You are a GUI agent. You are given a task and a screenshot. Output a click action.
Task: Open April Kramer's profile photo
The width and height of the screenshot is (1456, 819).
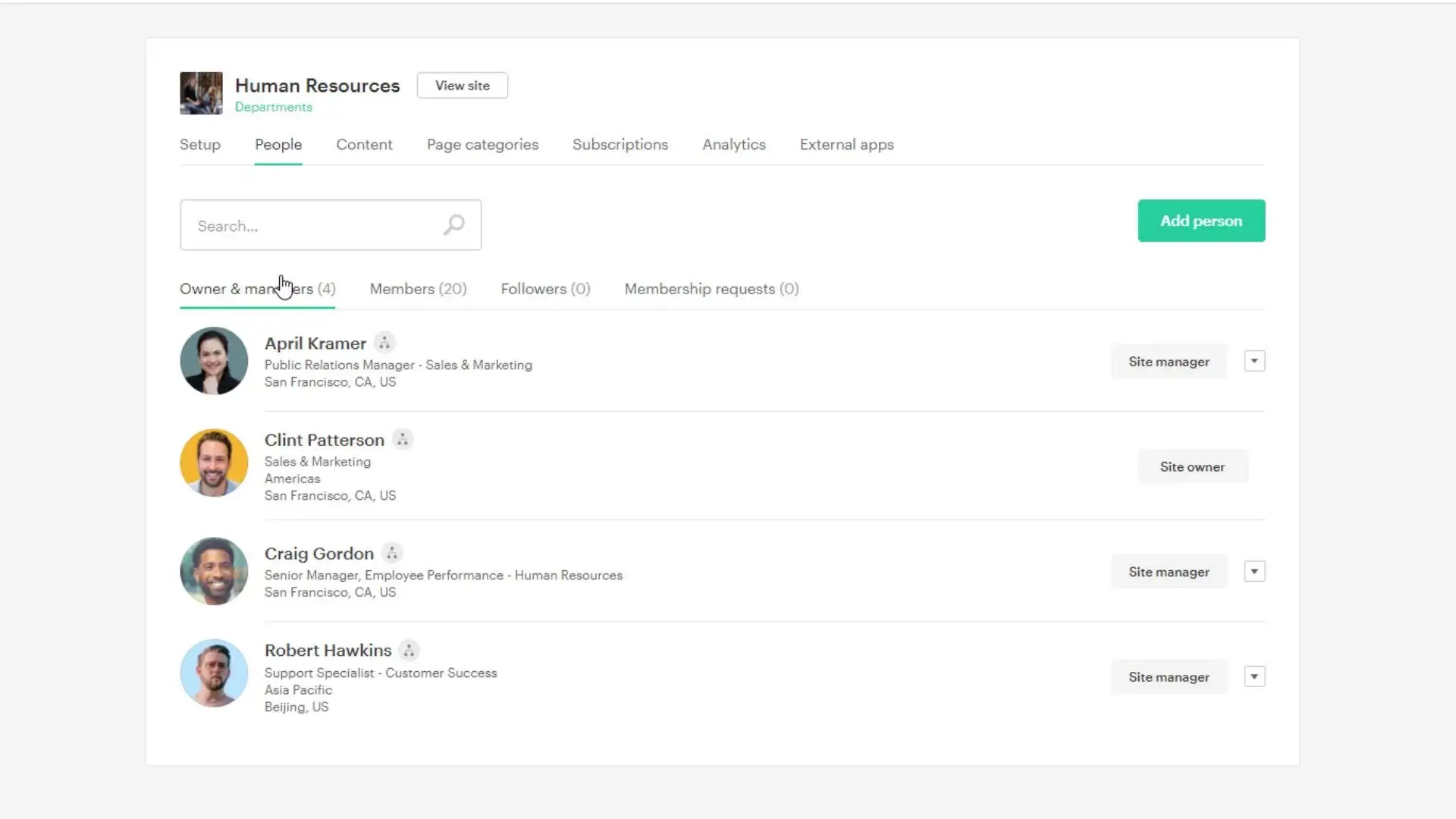(x=214, y=361)
